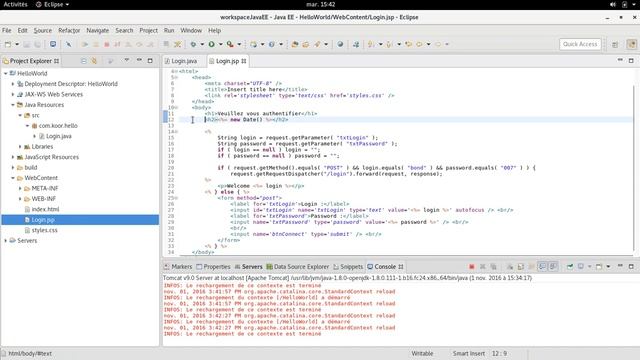This screenshot has width=640, height=360.
Task: Collapse the Java Resources node
Action: (x=13, y=105)
